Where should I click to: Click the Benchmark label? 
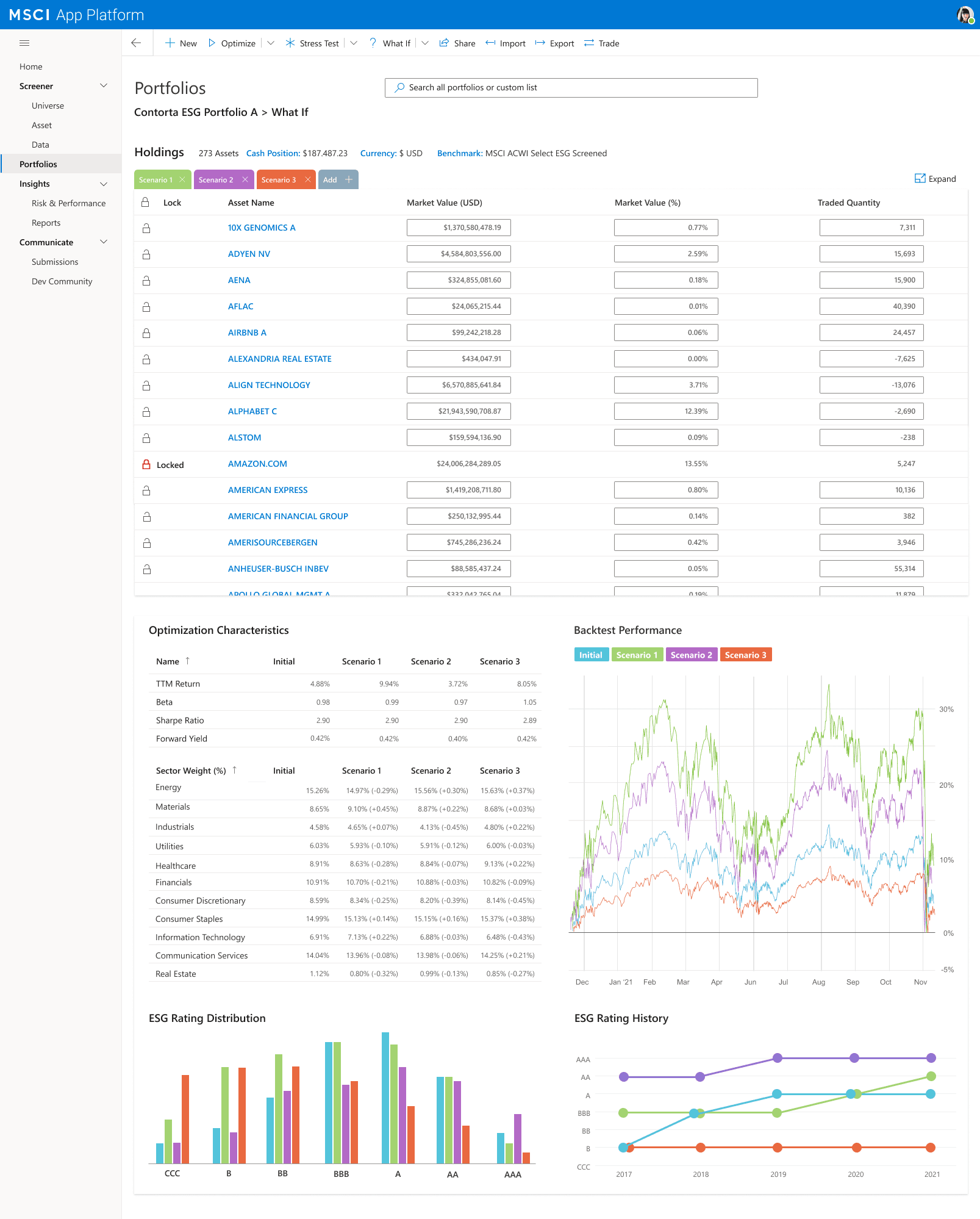click(460, 153)
